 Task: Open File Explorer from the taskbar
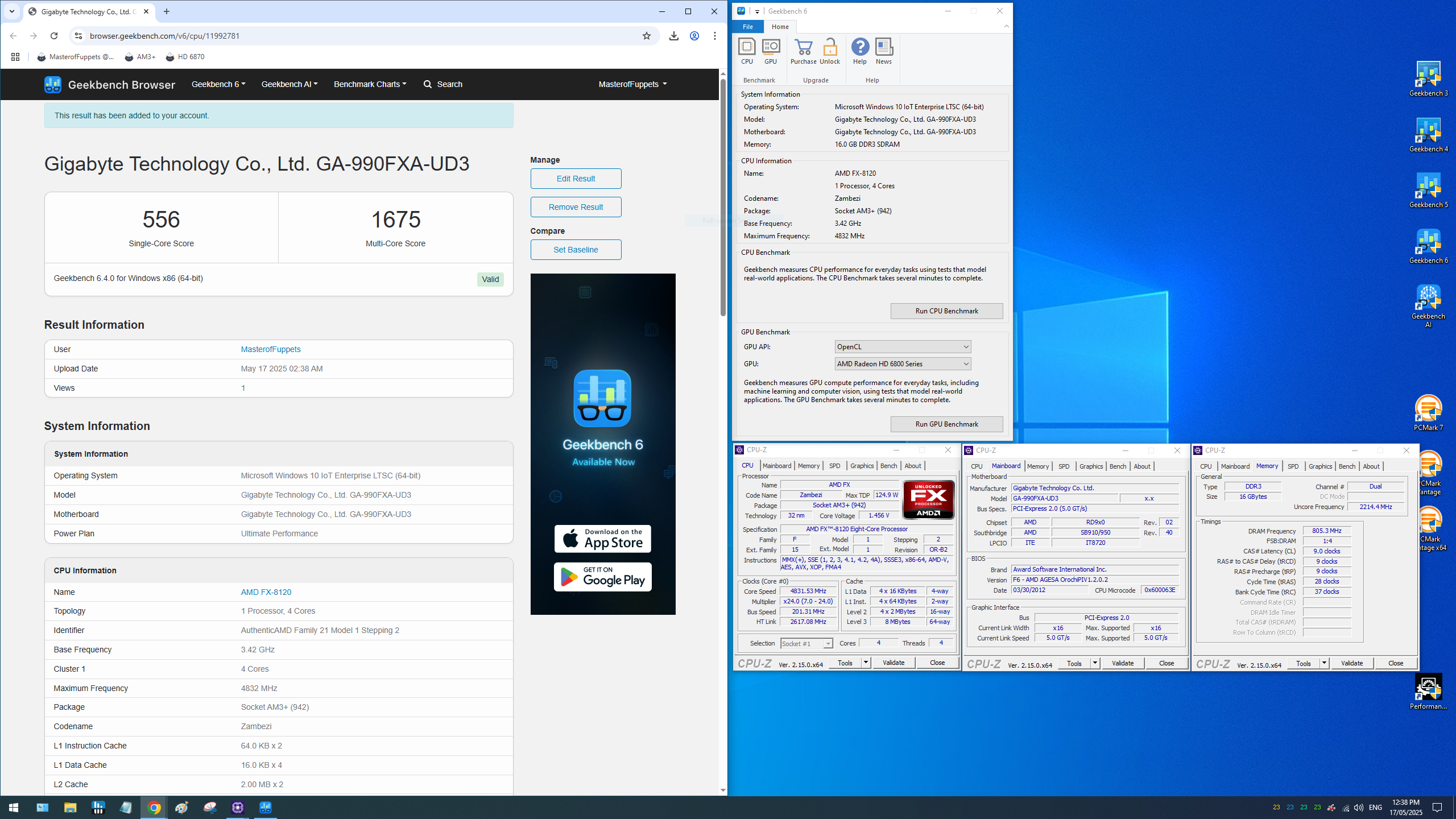pyautogui.click(x=70, y=808)
